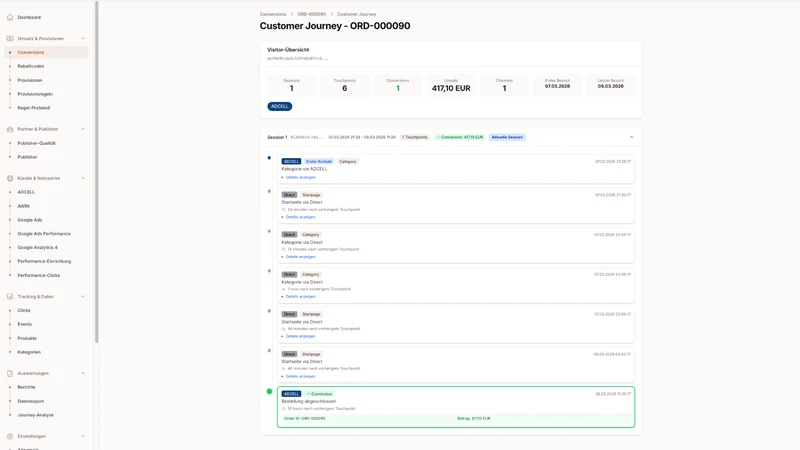The width and height of the screenshot is (800, 450).
Task: Click the Conversions breadcrumb link
Action: pos(273,14)
